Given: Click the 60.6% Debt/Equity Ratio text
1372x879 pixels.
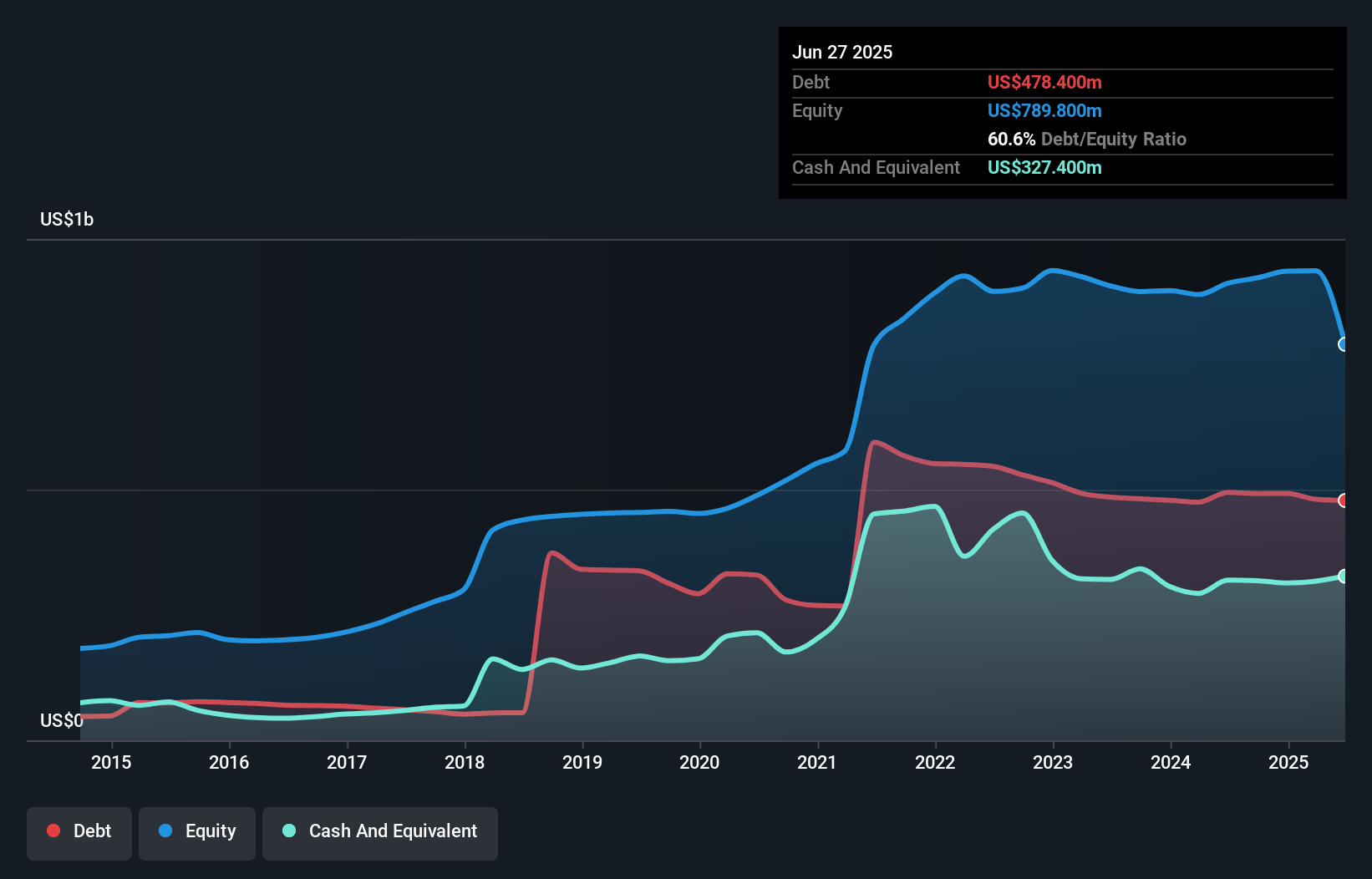Looking at the screenshot, I should point(1087,139).
